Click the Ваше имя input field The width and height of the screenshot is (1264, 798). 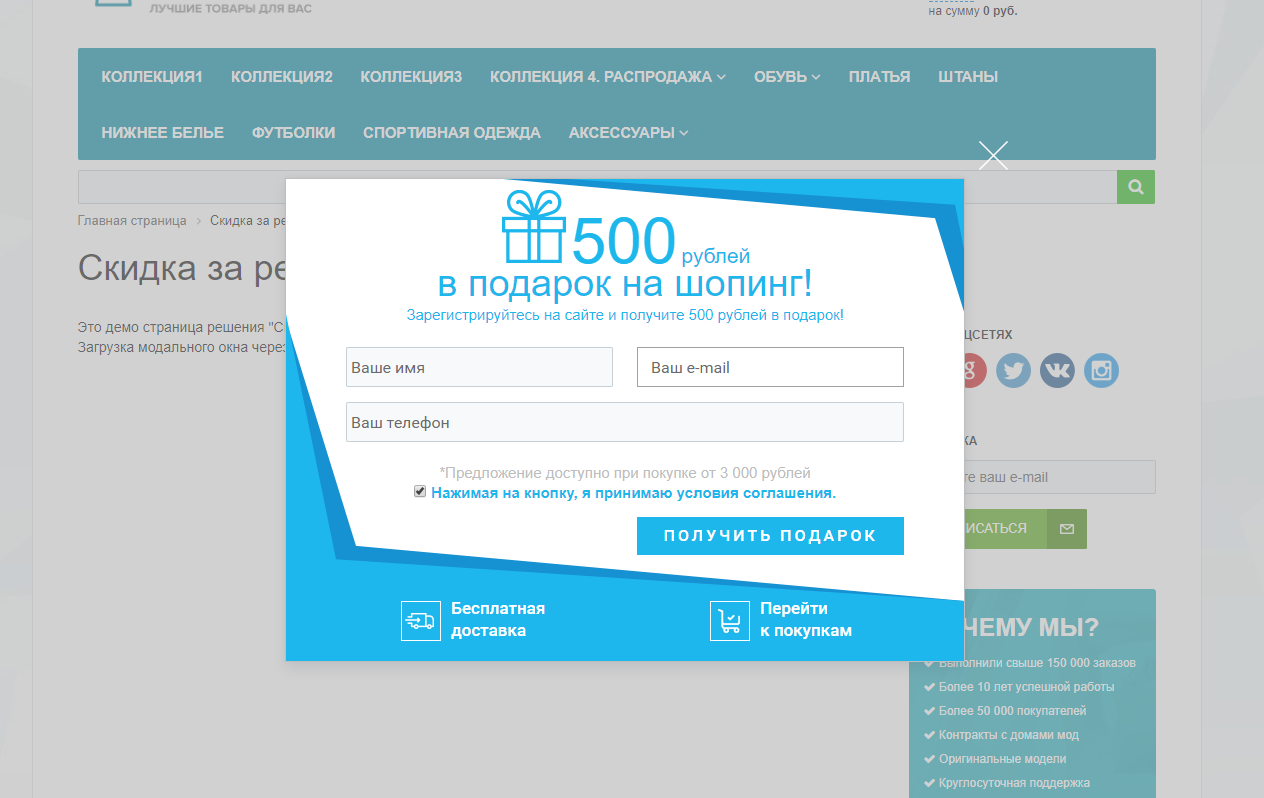(x=479, y=367)
